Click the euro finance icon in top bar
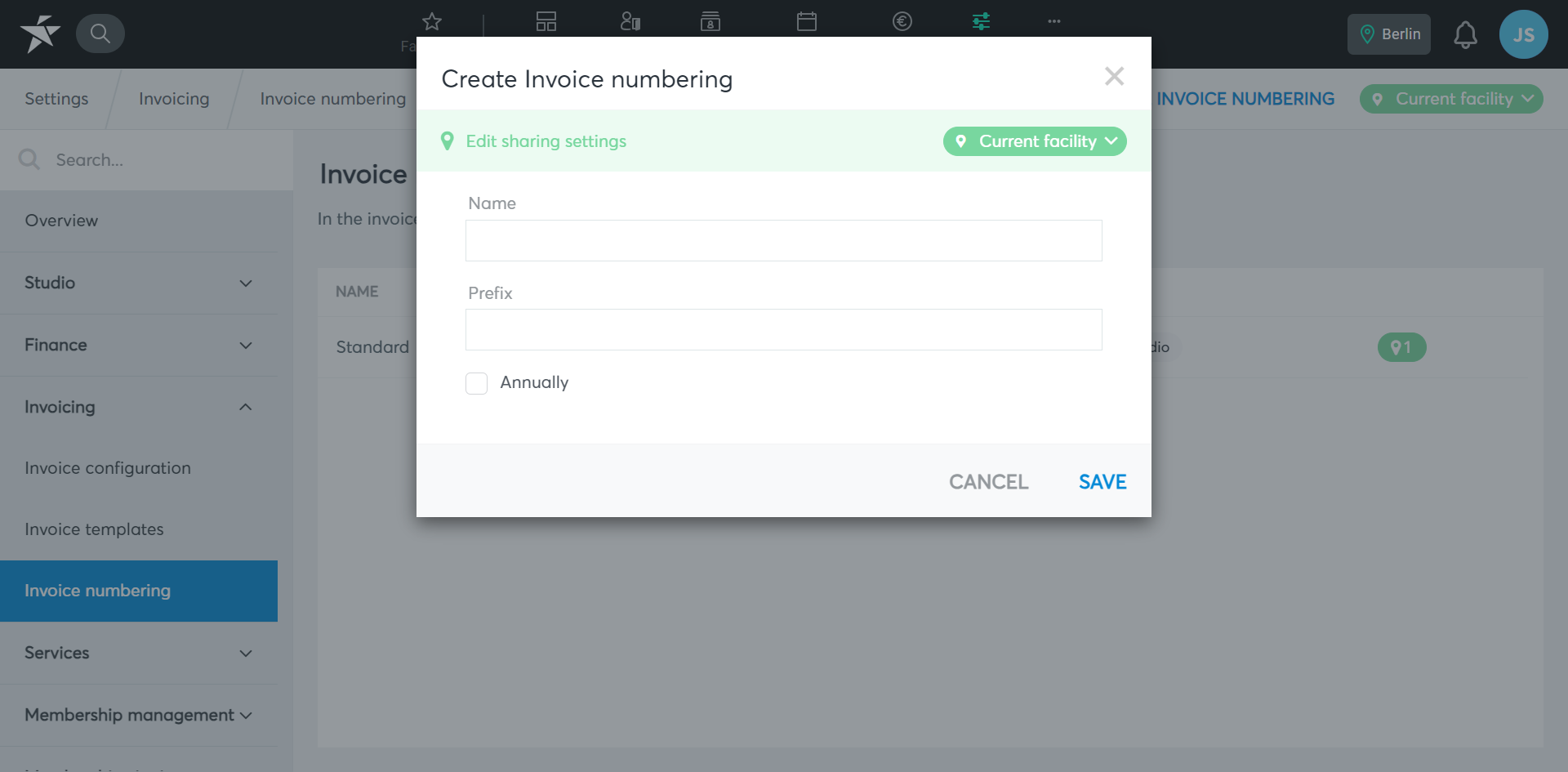 (x=902, y=21)
